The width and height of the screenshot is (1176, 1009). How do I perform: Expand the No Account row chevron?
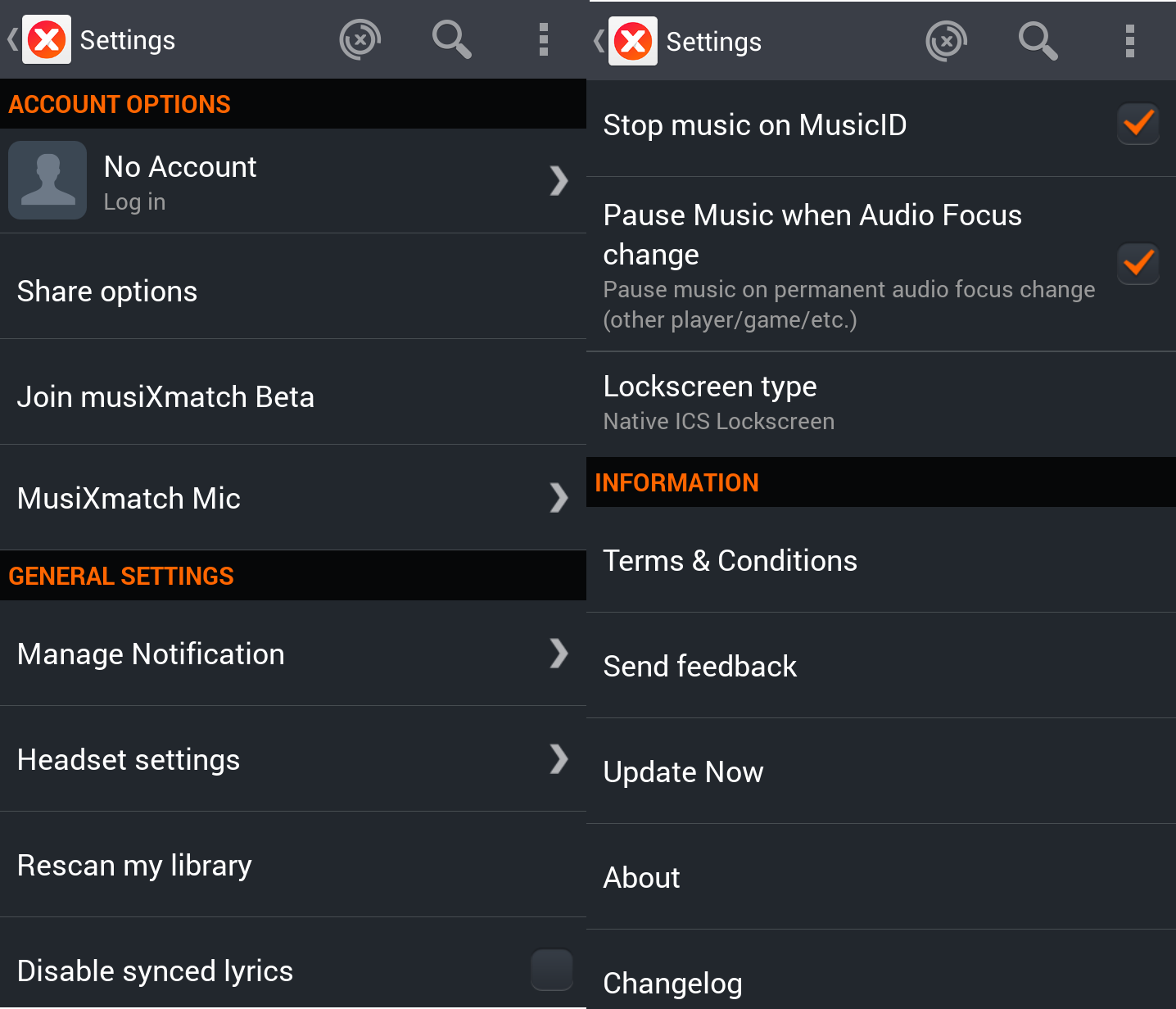pyautogui.click(x=559, y=181)
